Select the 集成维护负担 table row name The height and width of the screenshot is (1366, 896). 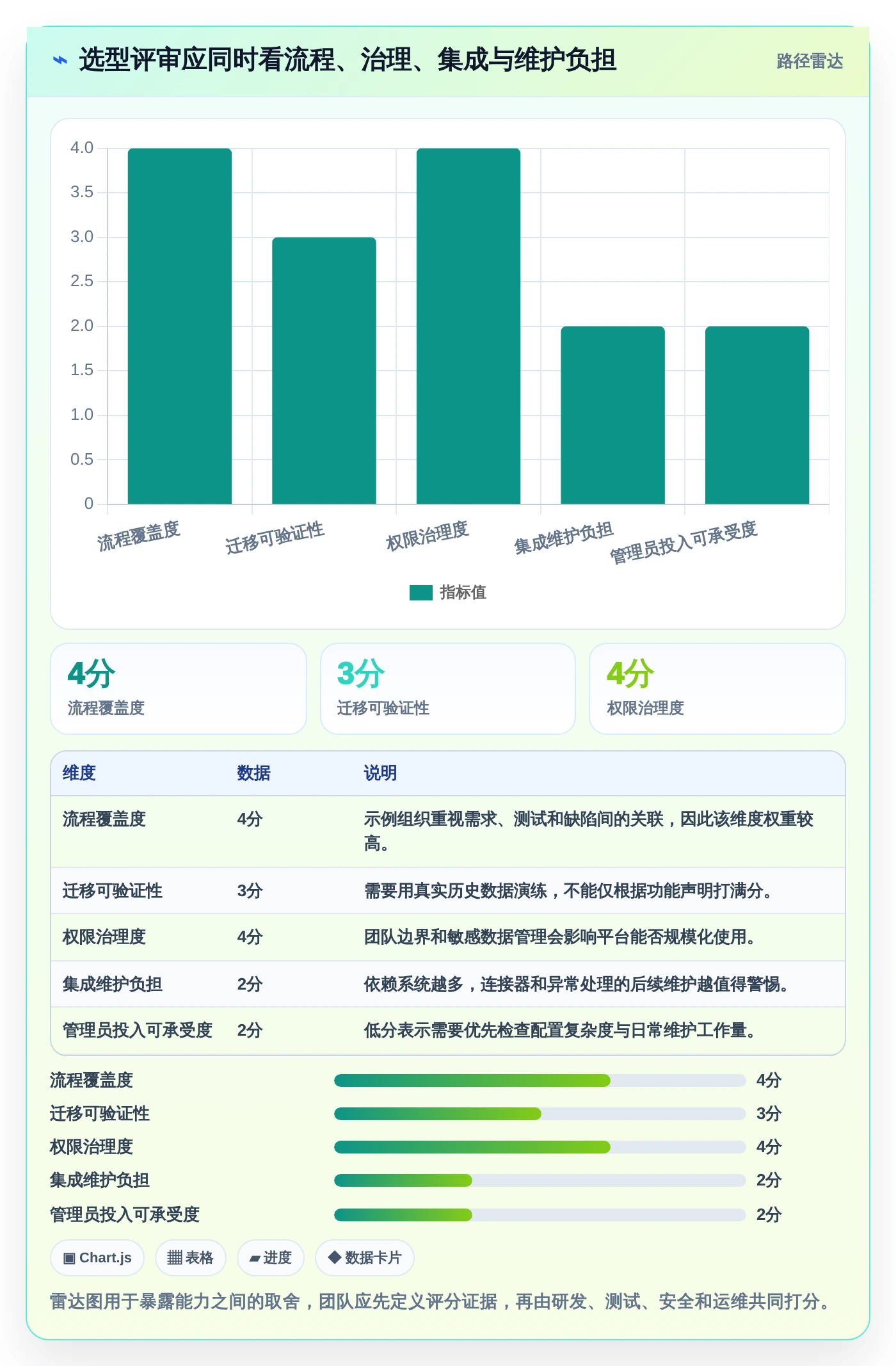113,984
